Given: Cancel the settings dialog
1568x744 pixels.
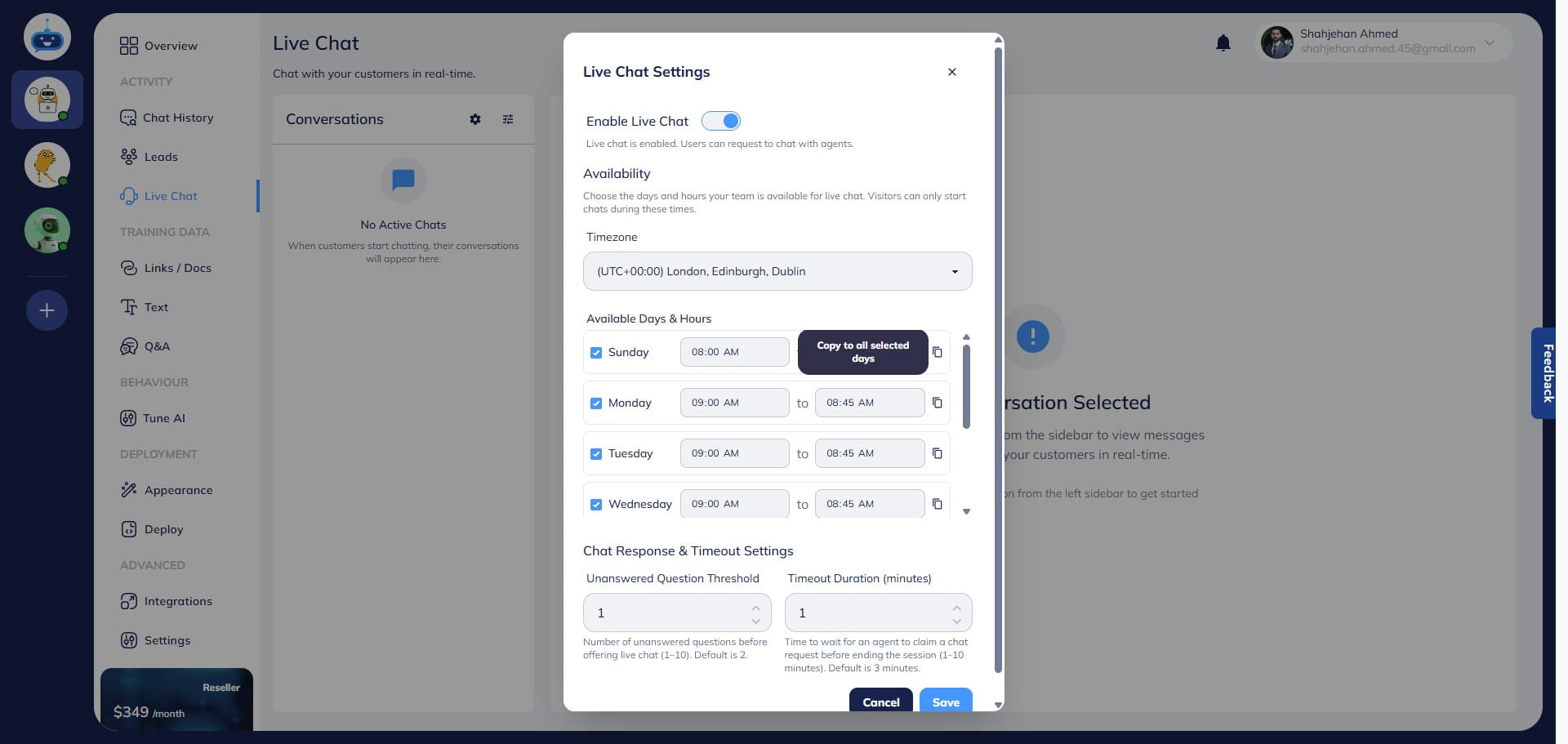Looking at the screenshot, I should (881, 702).
